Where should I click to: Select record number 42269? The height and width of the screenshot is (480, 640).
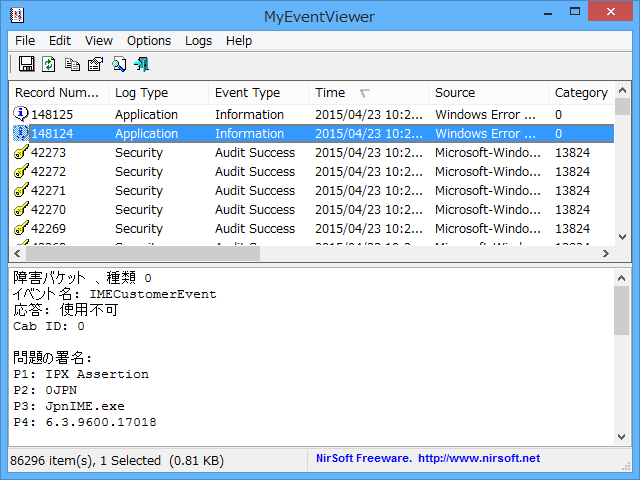click(x=48, y=228)
